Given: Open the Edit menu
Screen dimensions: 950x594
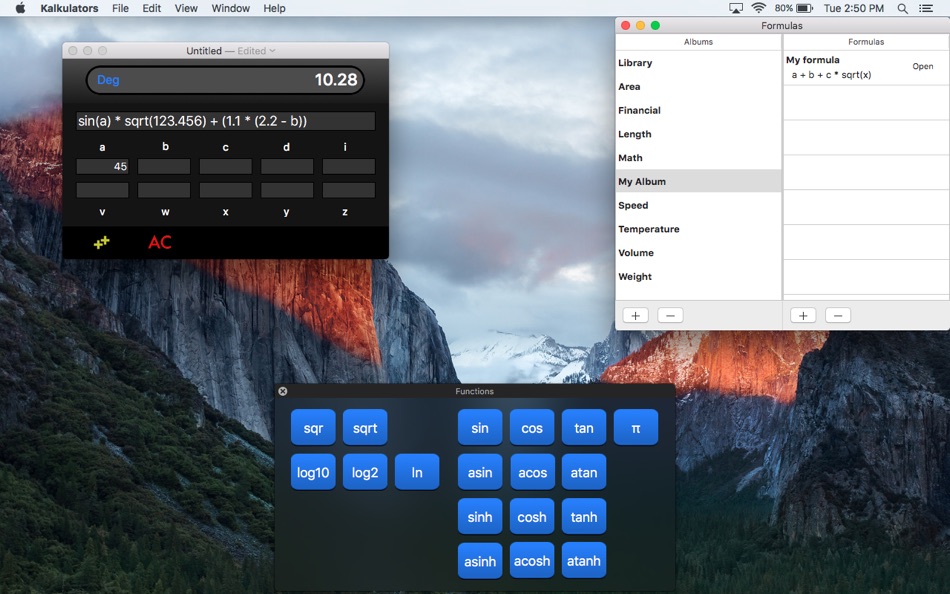Looking at the screenshot, I should tap(151, 8).
